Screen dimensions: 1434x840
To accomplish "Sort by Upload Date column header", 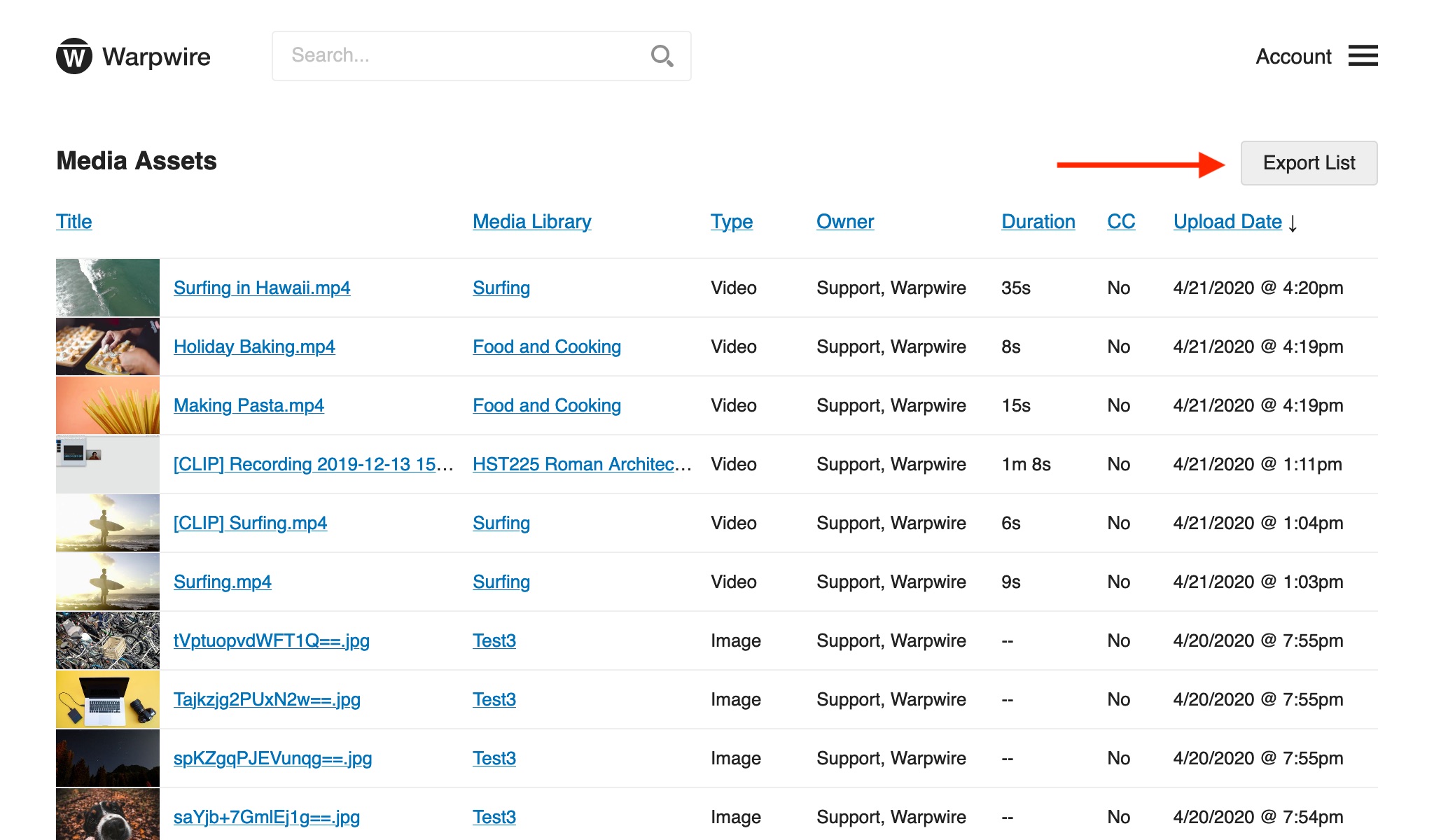I will [x=1227, y=222].
